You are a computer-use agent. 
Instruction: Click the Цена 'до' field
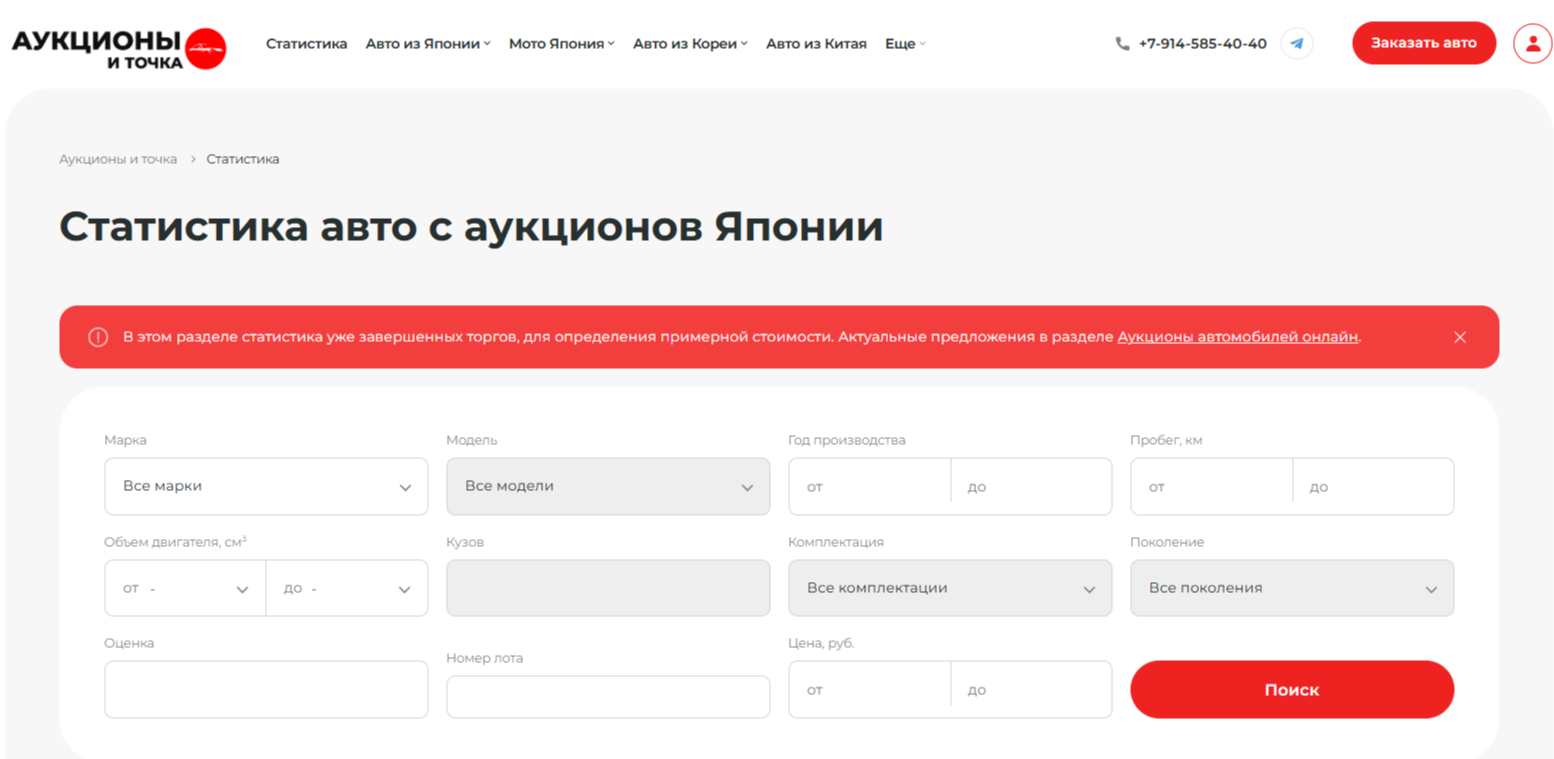[x=1031, y=689]
